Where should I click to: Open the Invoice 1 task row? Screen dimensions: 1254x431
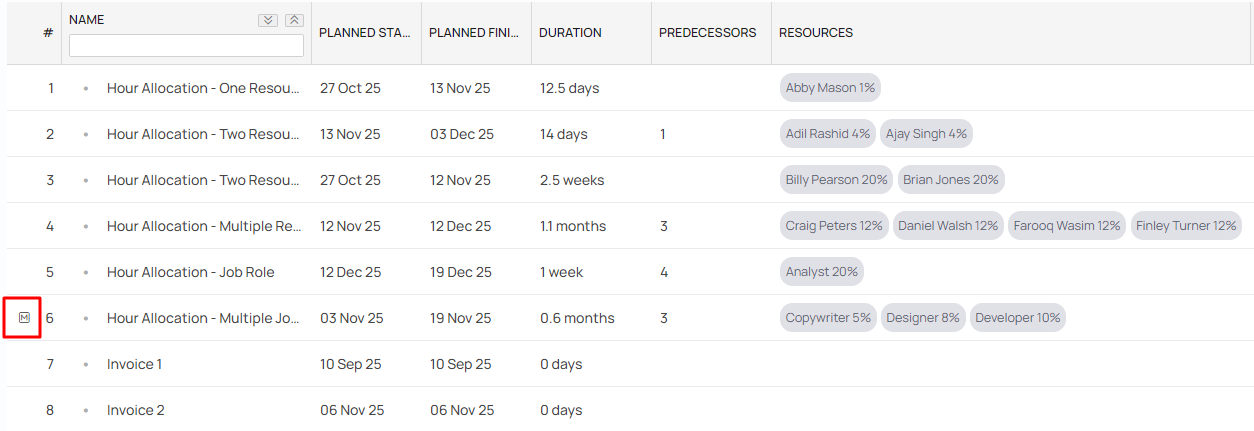pos(135,364)
